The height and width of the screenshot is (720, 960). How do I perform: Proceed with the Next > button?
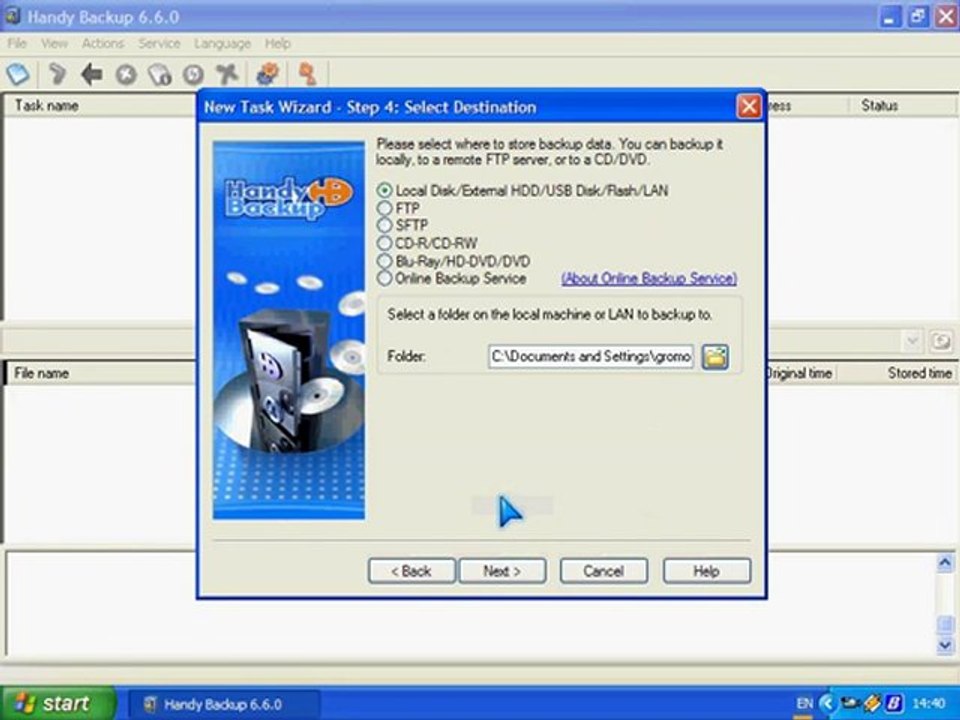pos(502,571)
